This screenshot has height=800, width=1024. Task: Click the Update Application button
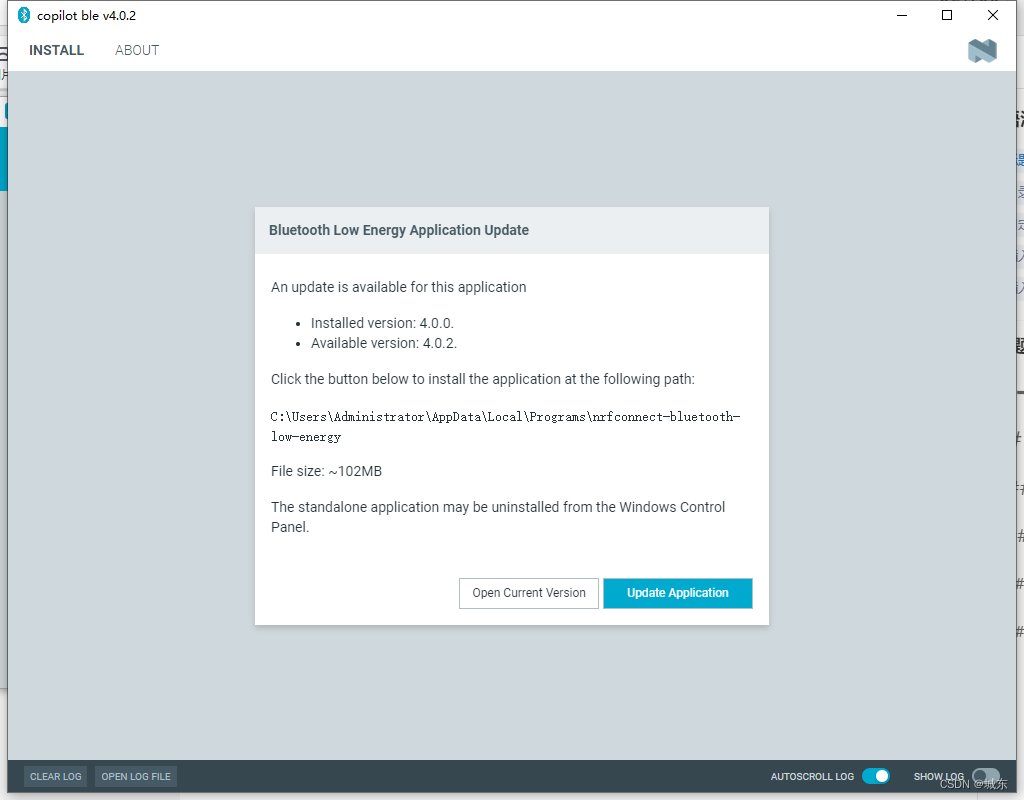(677, 593)
